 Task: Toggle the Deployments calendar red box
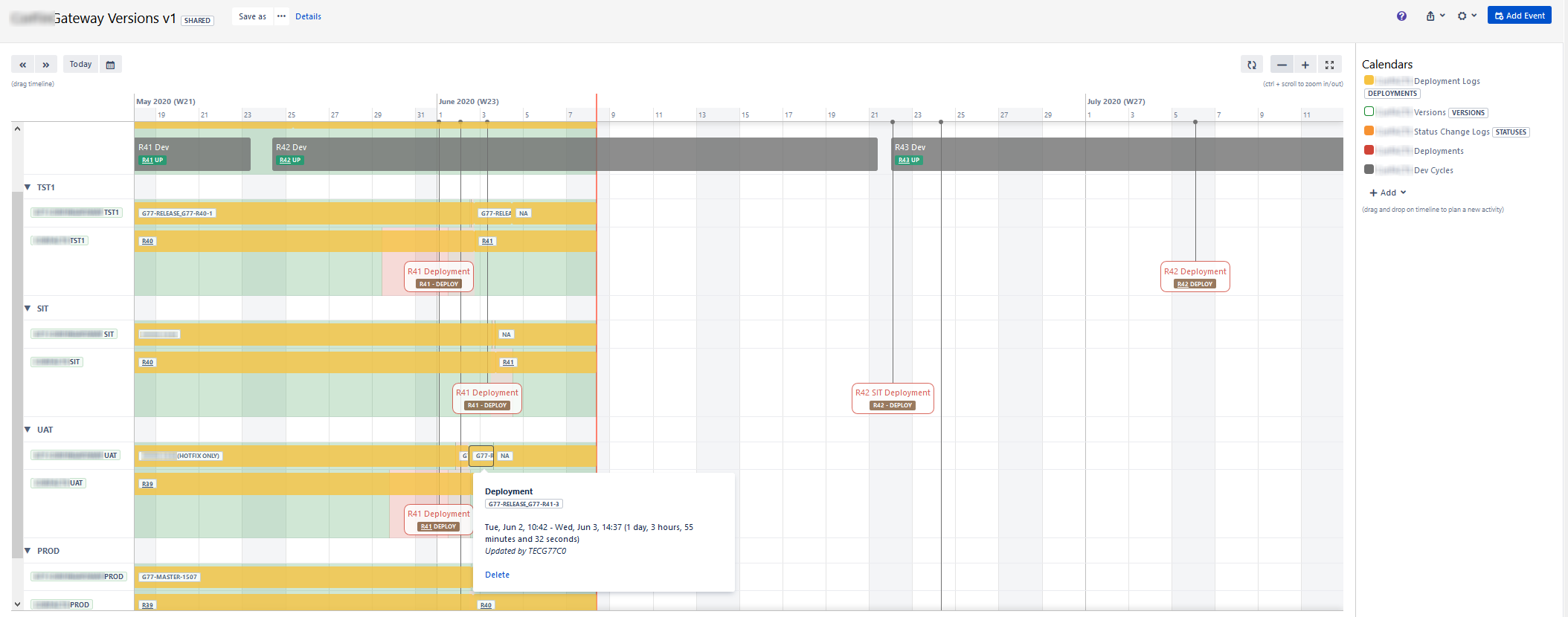click(1369, 150)
